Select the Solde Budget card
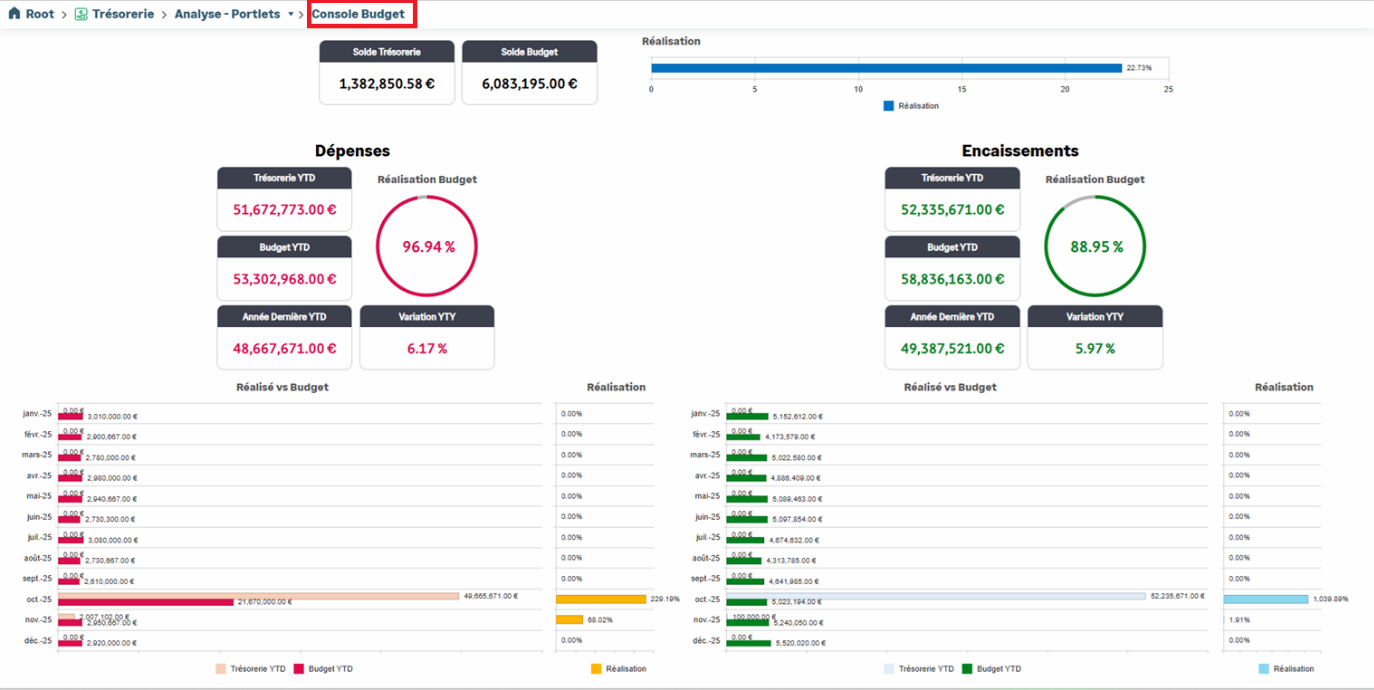 click(x=529, y=73)
